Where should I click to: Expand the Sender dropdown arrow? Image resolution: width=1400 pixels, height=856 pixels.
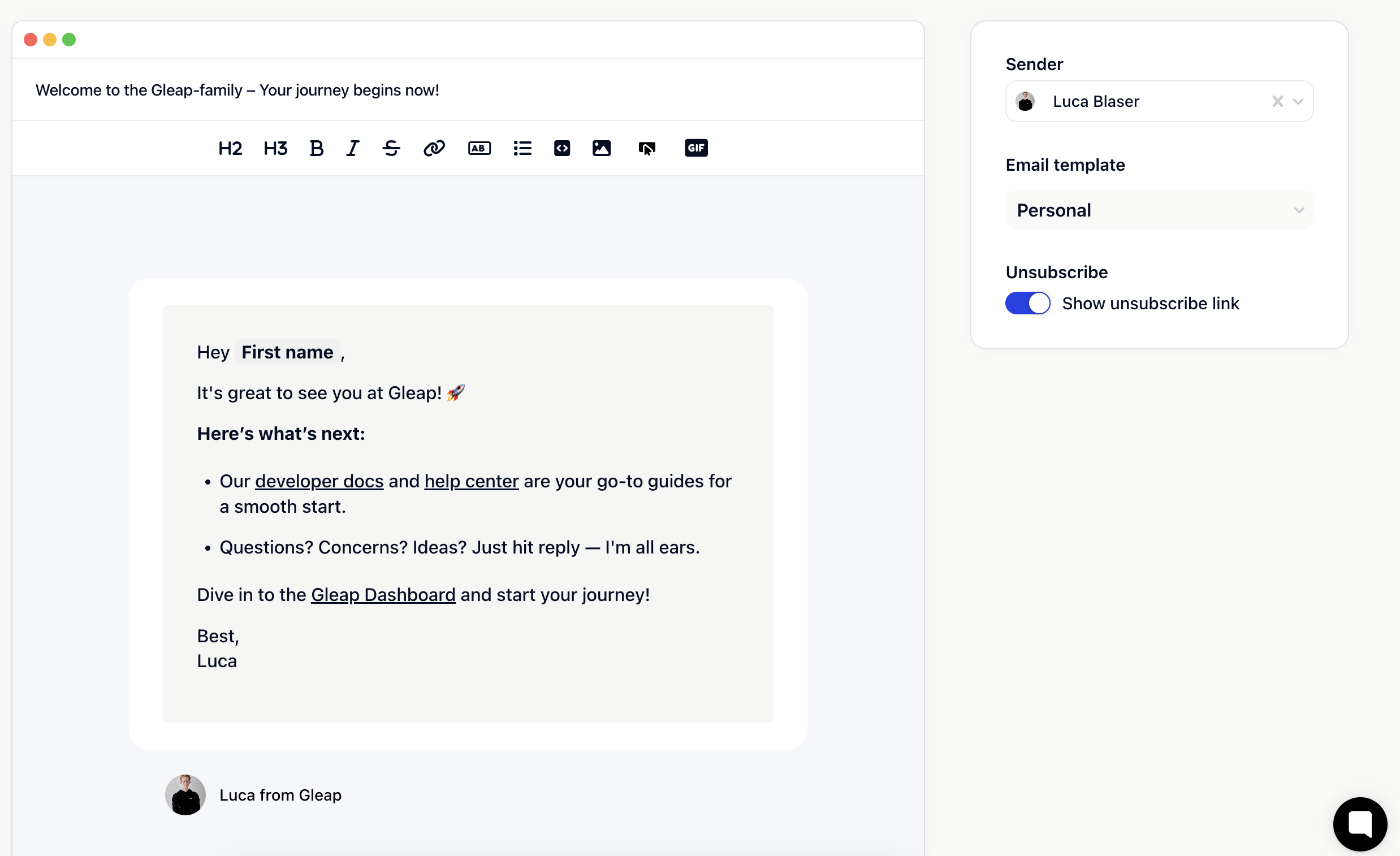pos(1298,102)
